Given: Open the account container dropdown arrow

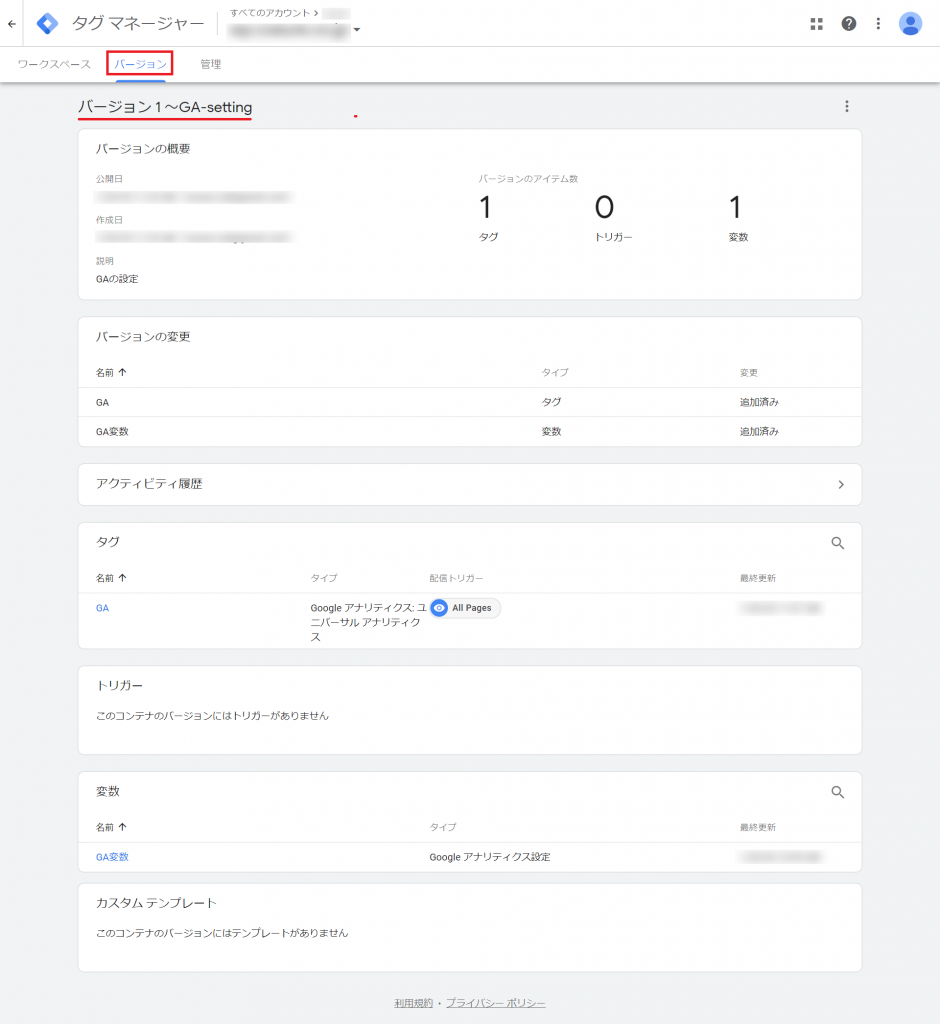Looking at the screenshot, I should tap(357, 30).
